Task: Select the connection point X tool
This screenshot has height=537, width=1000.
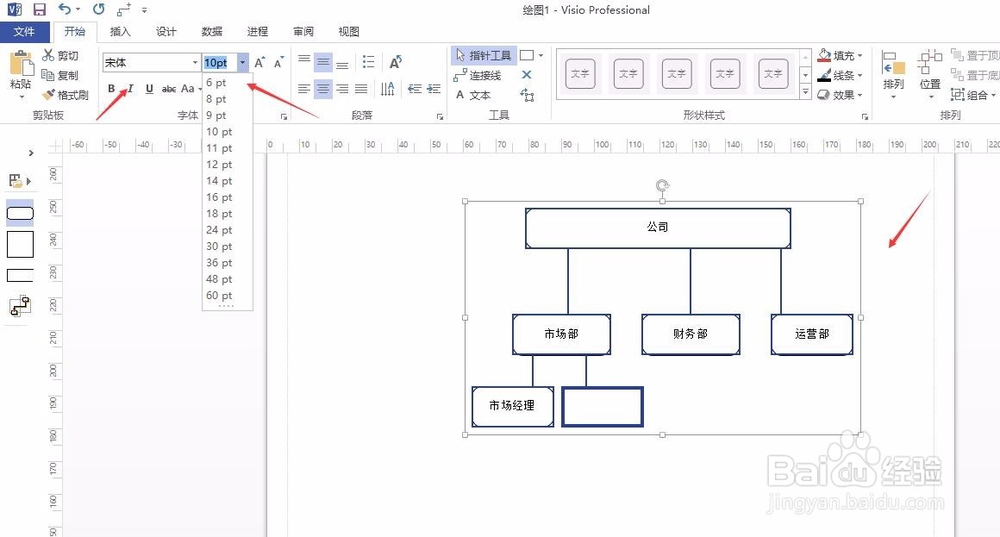Action: coord(526,75)
